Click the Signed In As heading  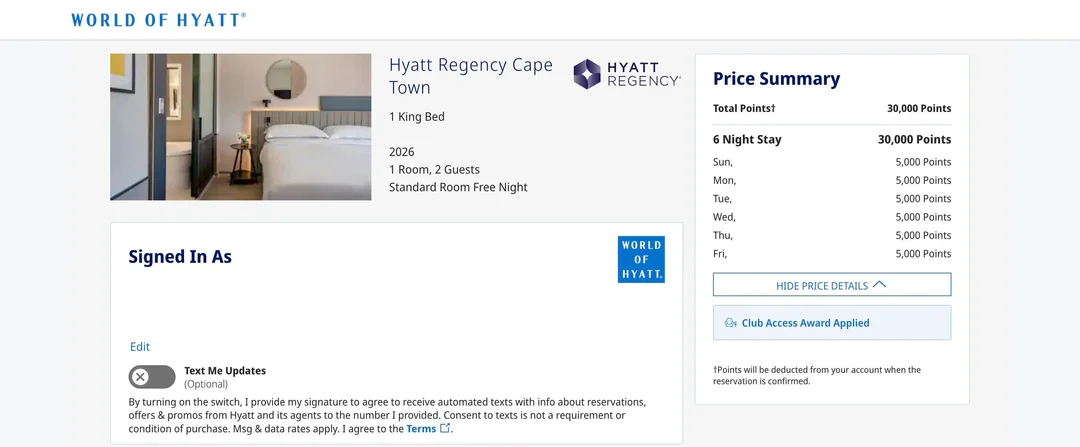tap(180, 257)
